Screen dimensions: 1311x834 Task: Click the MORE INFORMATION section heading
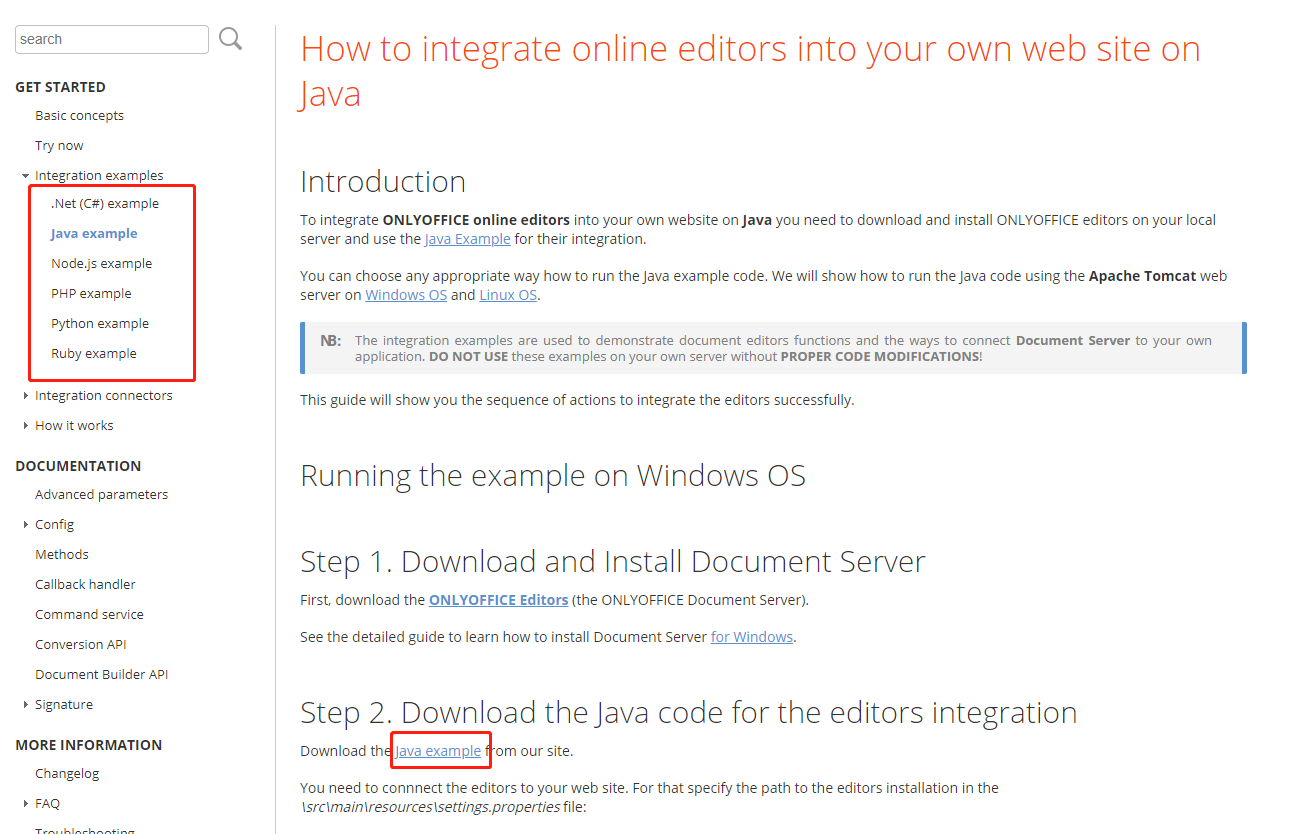click(88, 745)
